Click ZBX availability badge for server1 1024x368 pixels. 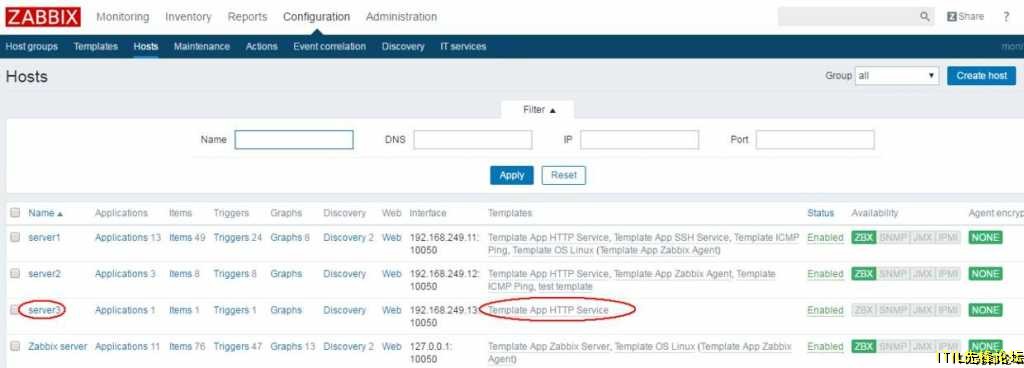pos(863,238)
